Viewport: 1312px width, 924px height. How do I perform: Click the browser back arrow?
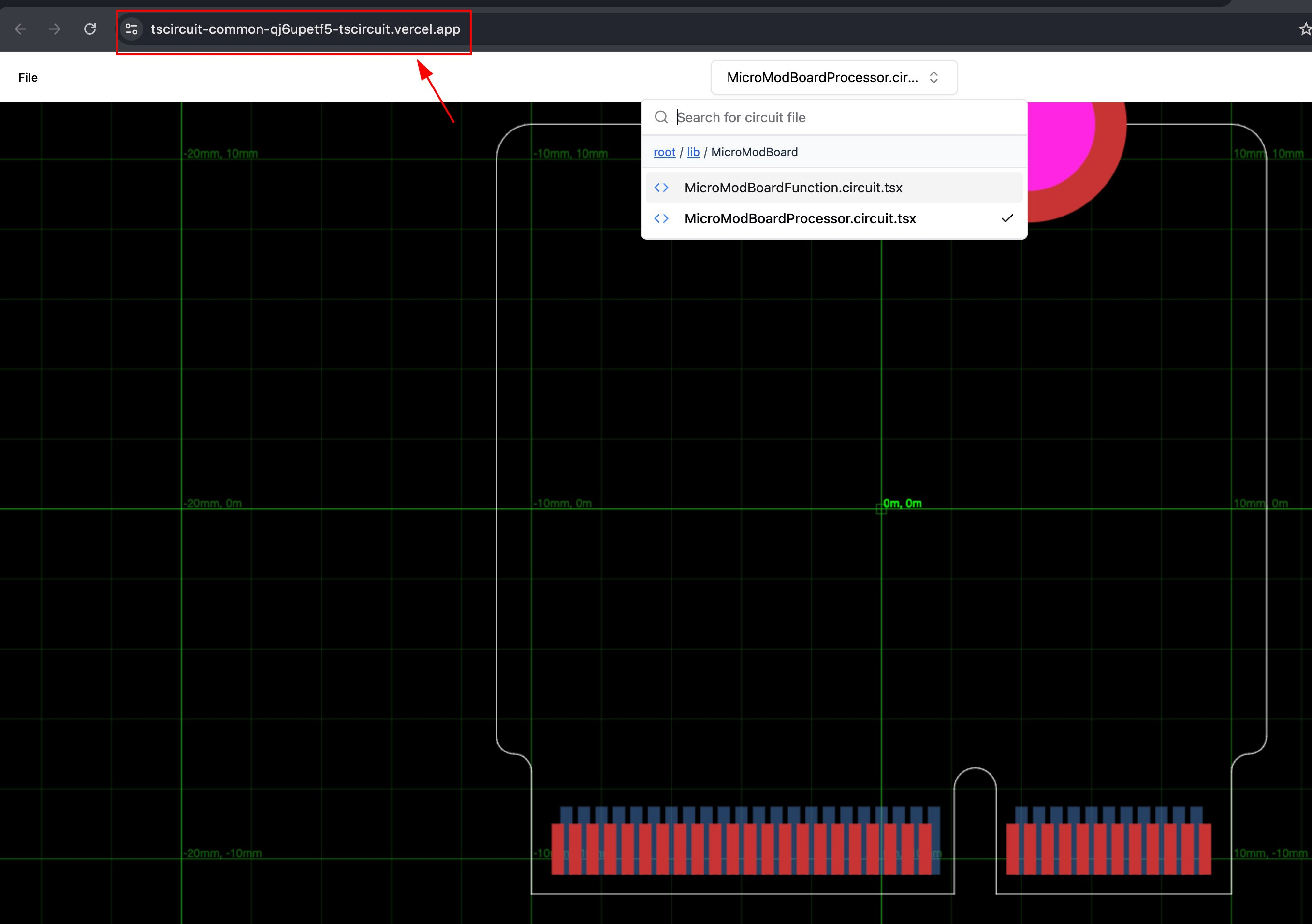coord(21,29)
